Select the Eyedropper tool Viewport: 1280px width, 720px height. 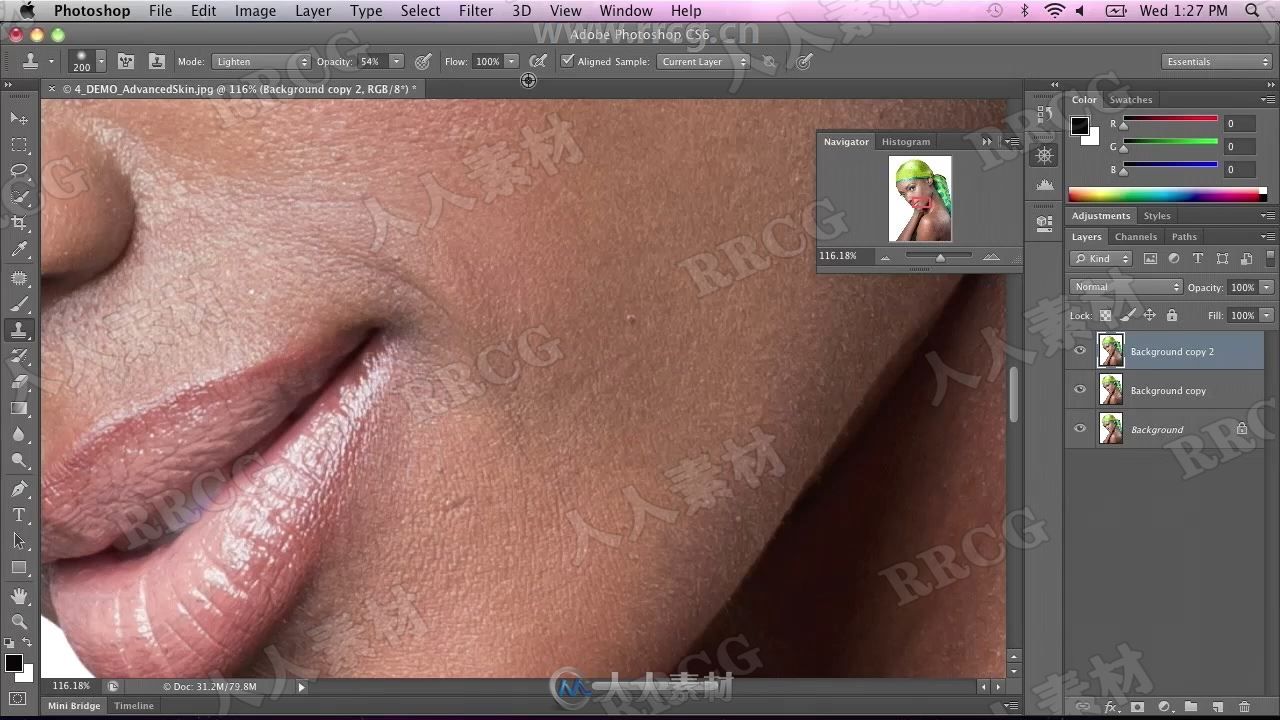tap(19, 250)
